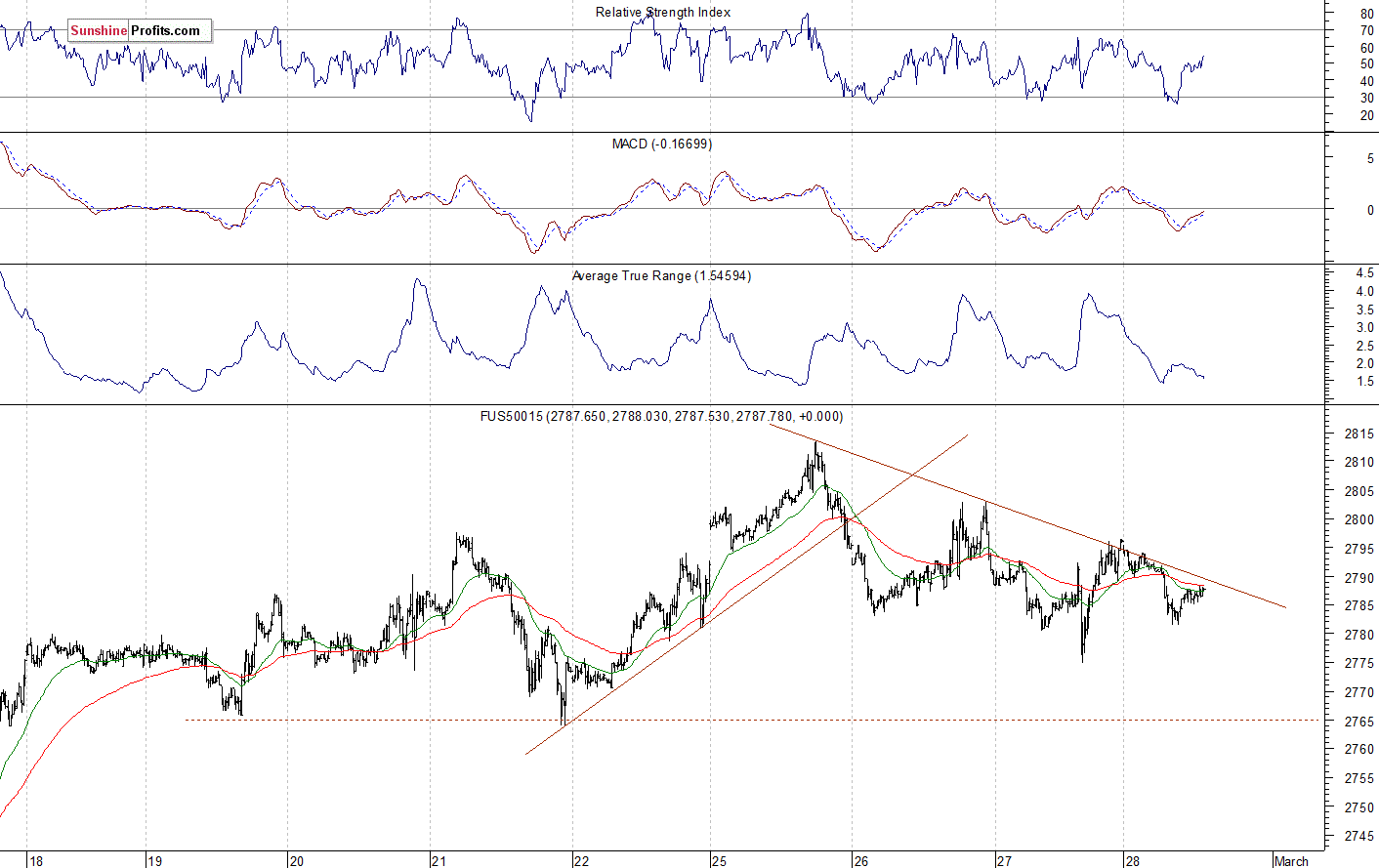Click the RSI scale value 50
The image size is (1379, 868).
click(1366, 64)
